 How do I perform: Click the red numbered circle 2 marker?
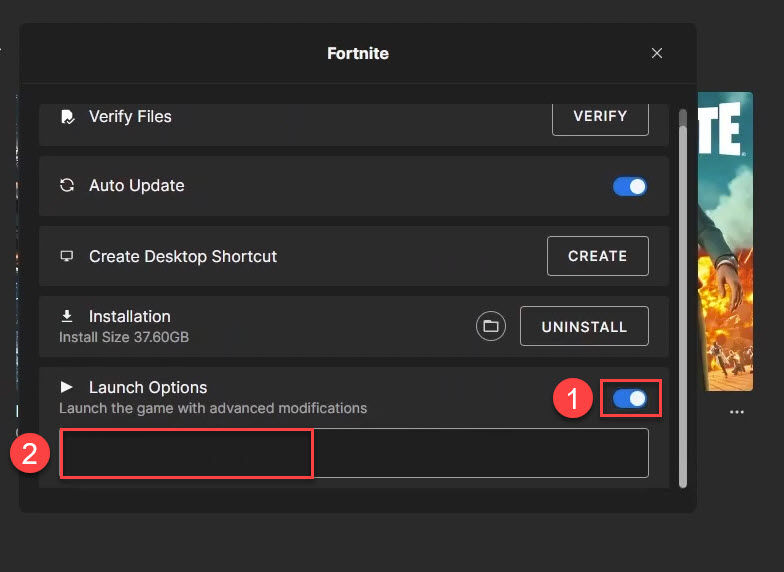click(x=29, y=454)
